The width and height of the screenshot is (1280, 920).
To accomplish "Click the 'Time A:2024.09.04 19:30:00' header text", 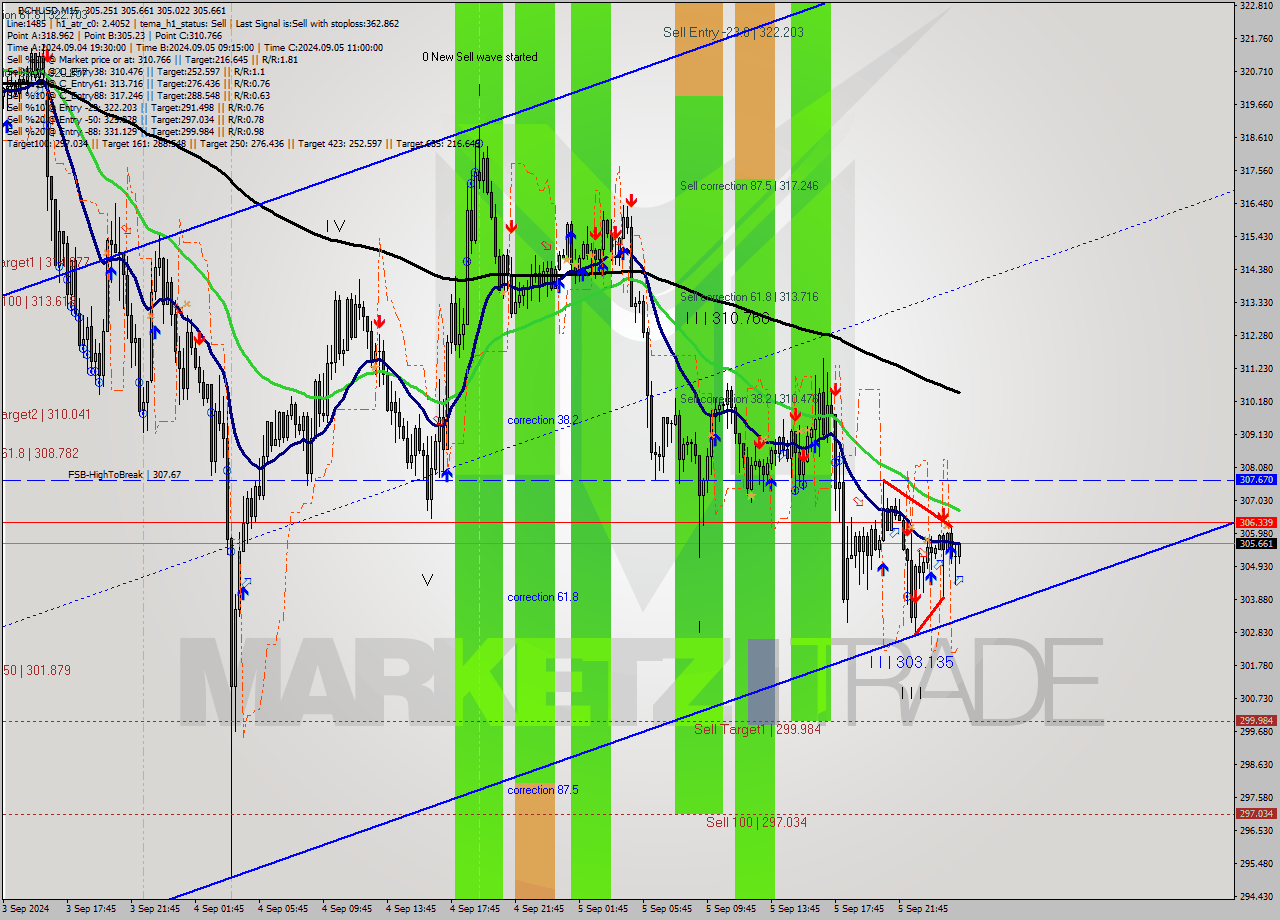I will click(x=66, y=47).
